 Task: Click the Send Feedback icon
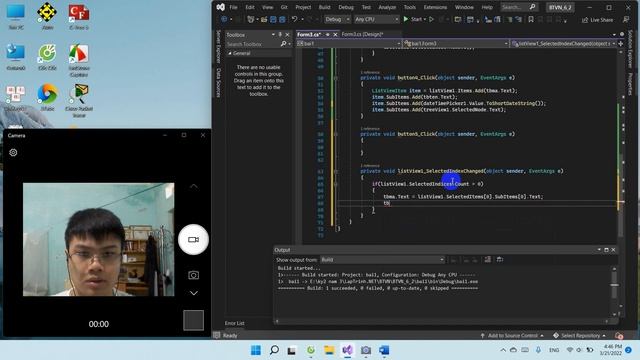(x=626, y=20)
